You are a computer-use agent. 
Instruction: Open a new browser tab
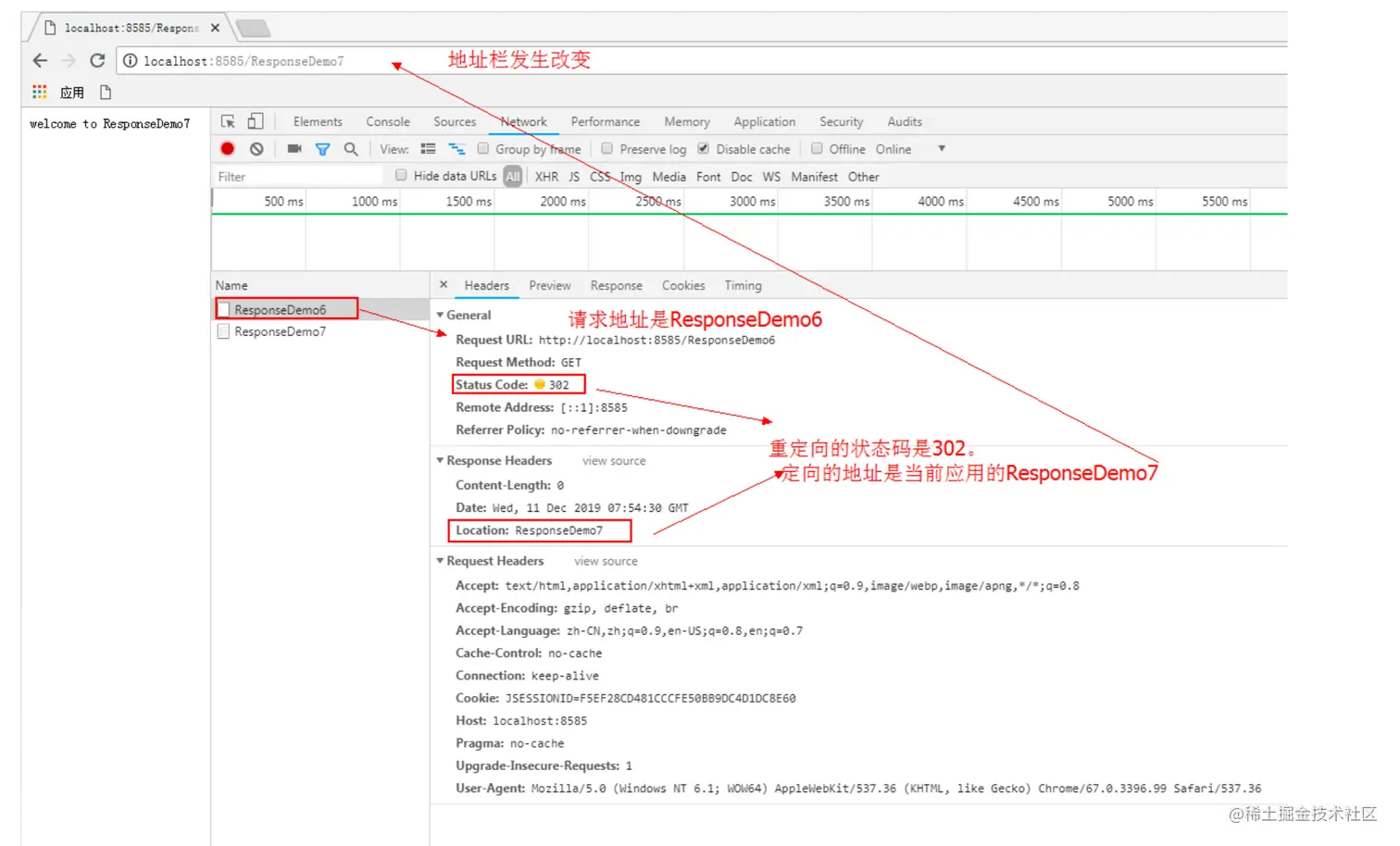[253, 29]
